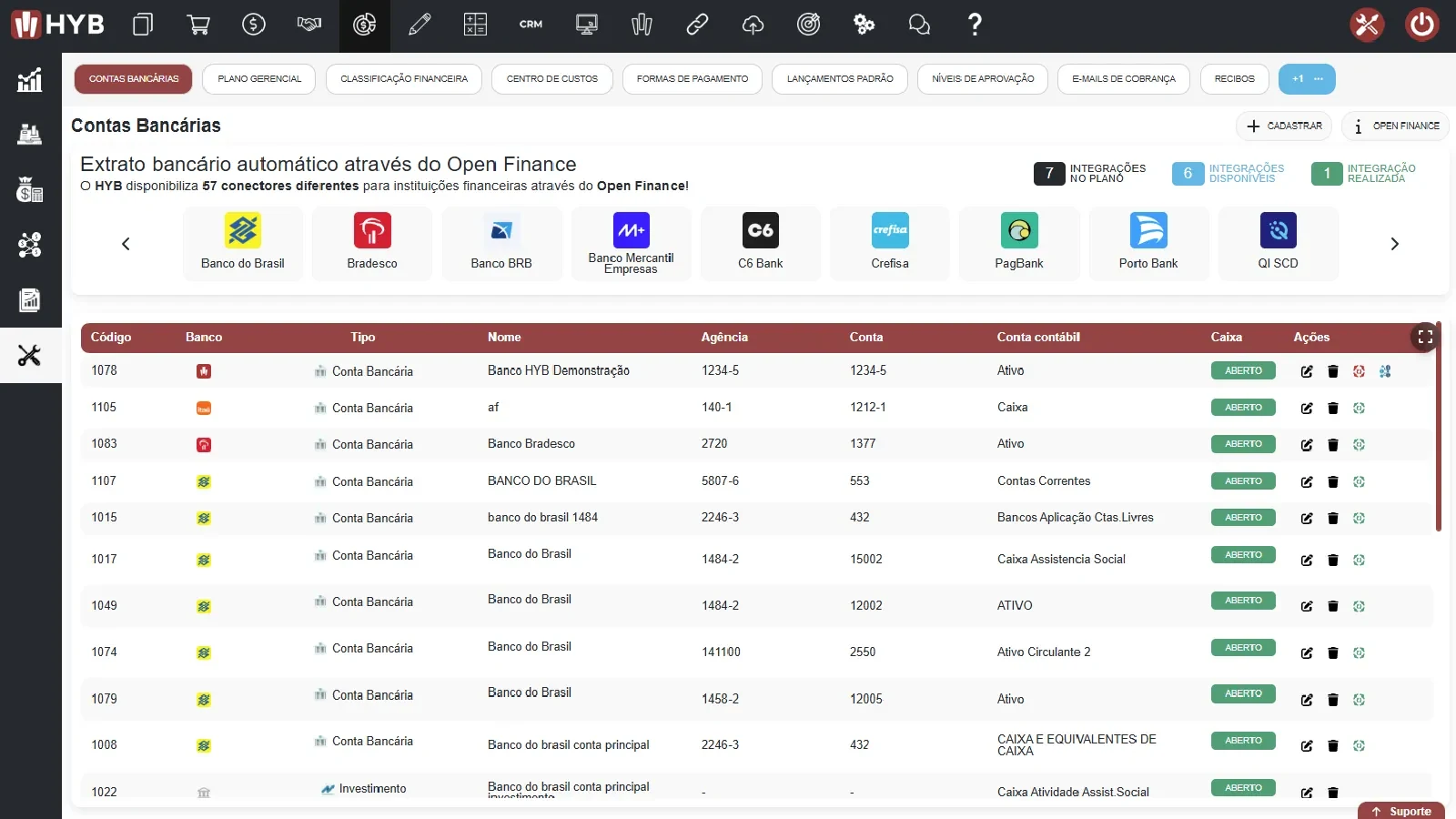
Task: Open the monitor screen icon in top bar
Action: pyautogui.click(x=587, y=25)
